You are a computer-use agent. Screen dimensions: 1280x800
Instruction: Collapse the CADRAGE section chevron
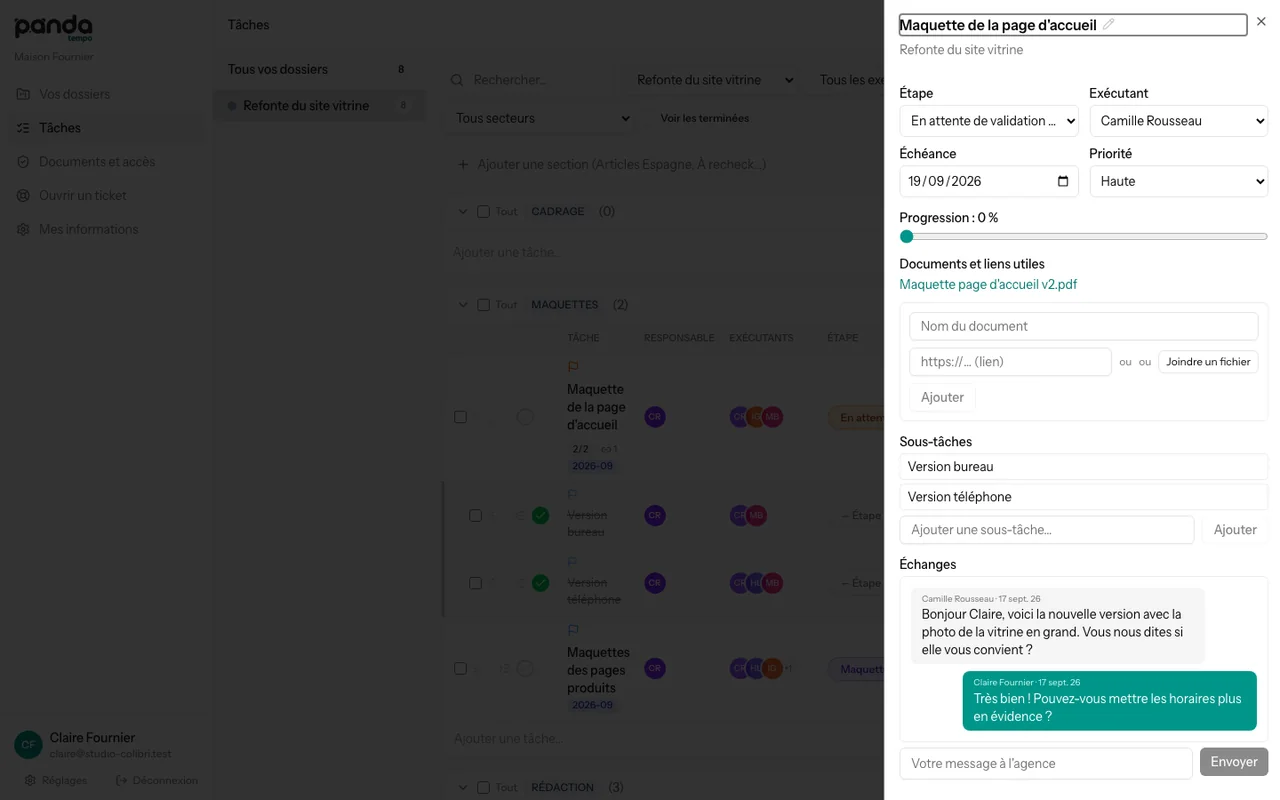click(463, 212)
